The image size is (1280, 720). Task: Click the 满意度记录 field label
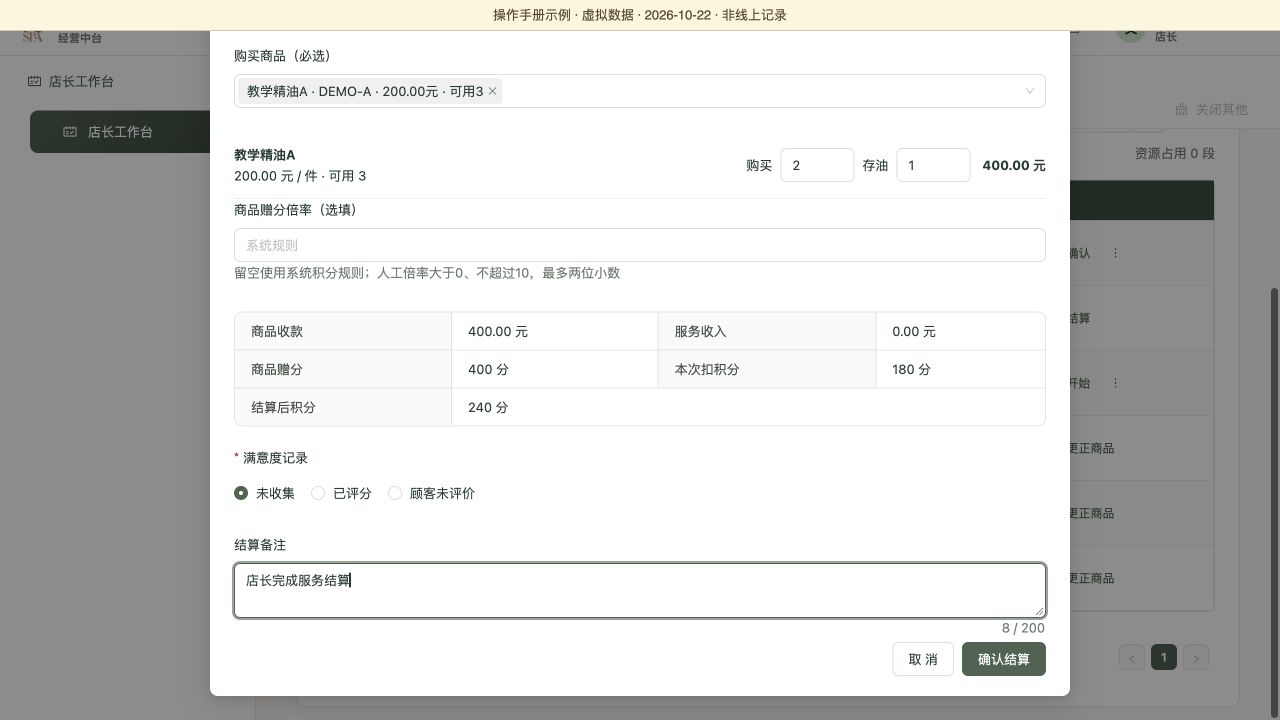click(x=275, y=458)
